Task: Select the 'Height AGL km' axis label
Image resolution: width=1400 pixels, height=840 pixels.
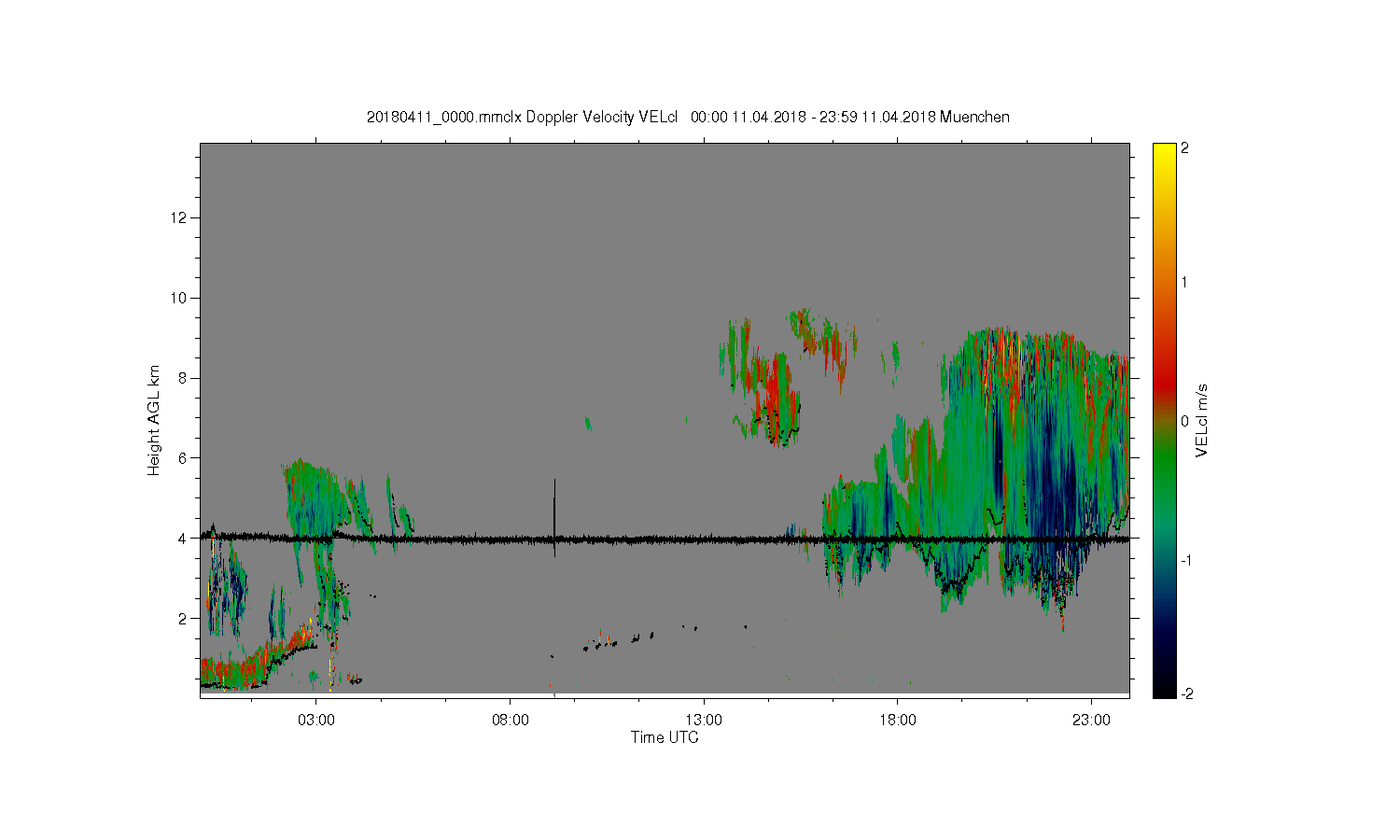Action: point(154,420)
